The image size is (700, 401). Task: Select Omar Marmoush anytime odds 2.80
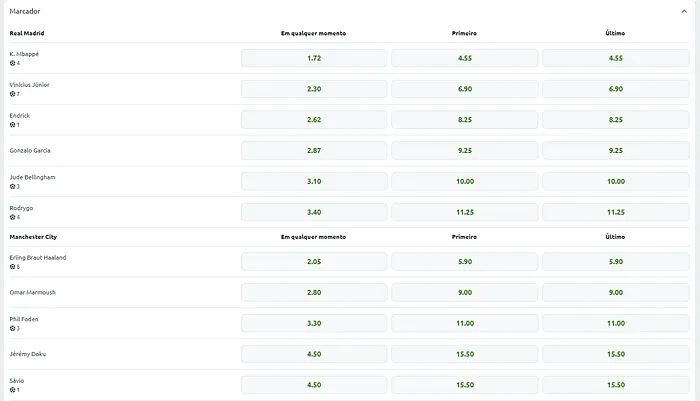314,292
